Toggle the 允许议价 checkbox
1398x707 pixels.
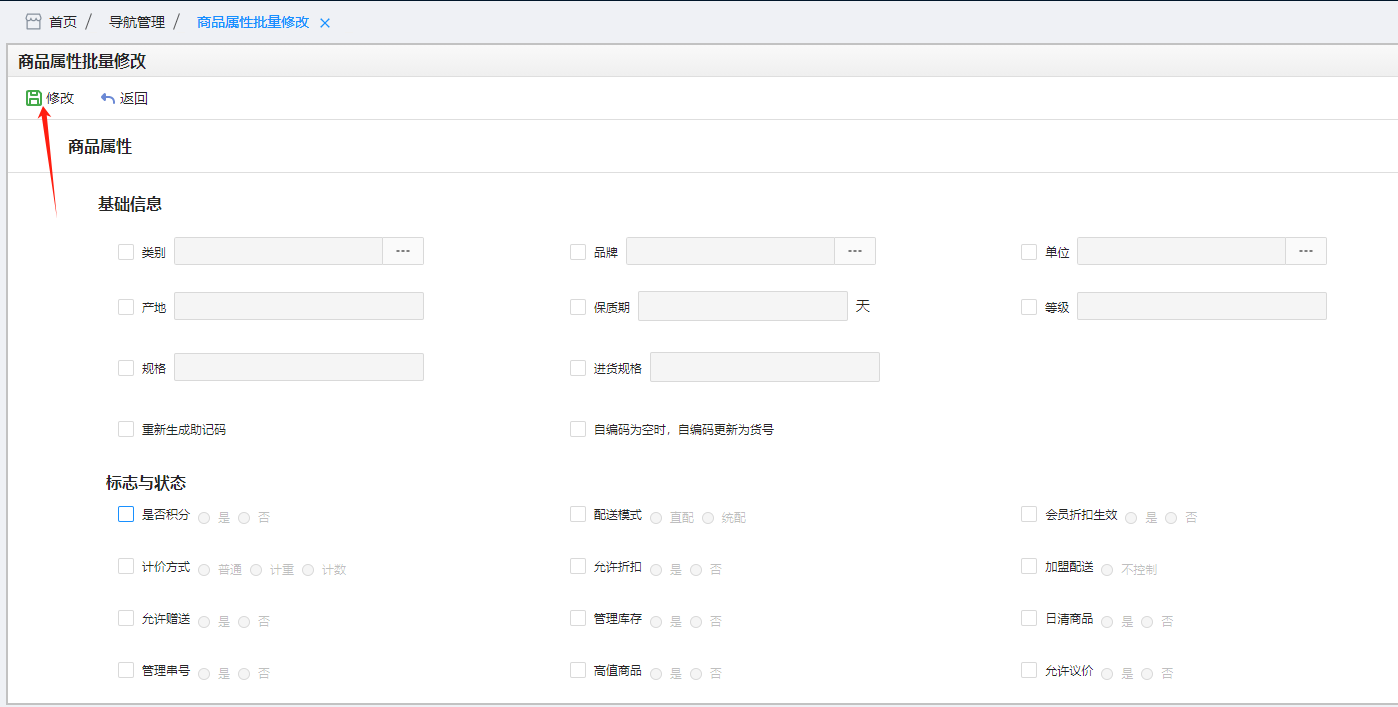[x=1029, y=670]
